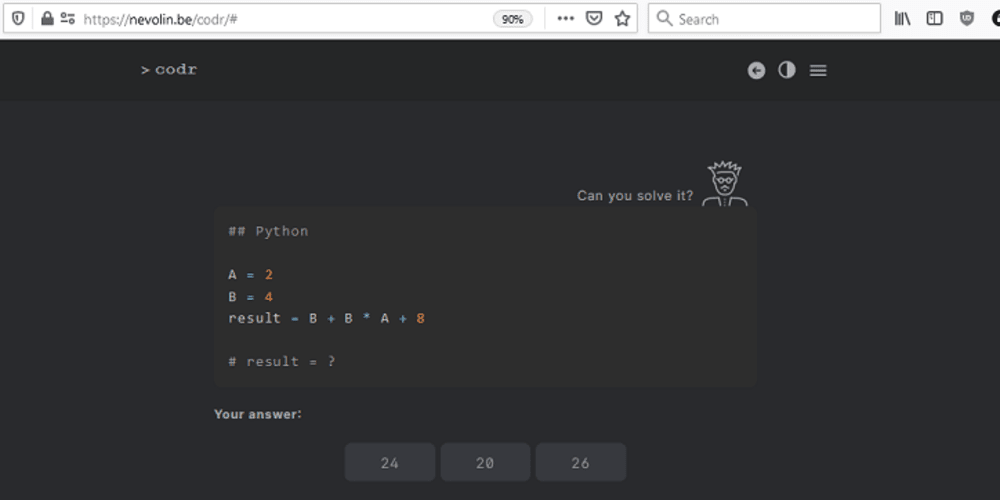
Task: Toggle the dark/light contrast theme icon
Action: [787, 70]
